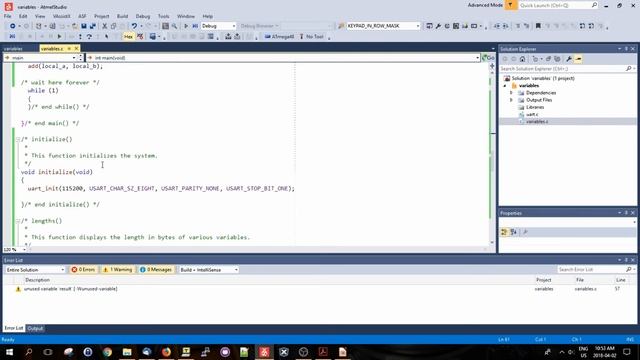
Task: Click the Search Solution Explorer field
Action: [567, 69]
